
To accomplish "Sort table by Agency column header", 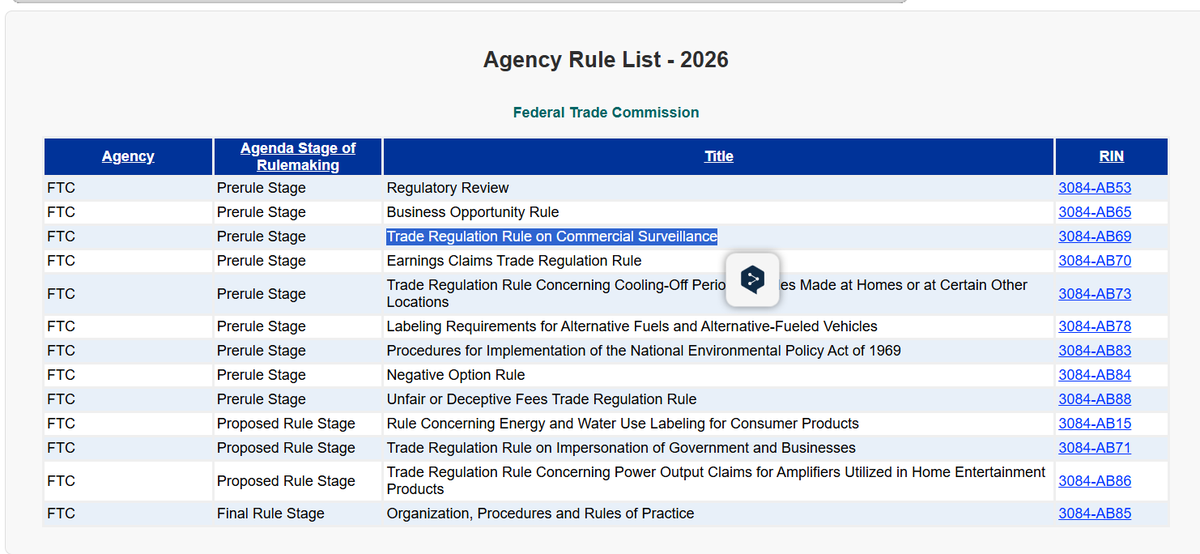I will [x=128, y=156].
